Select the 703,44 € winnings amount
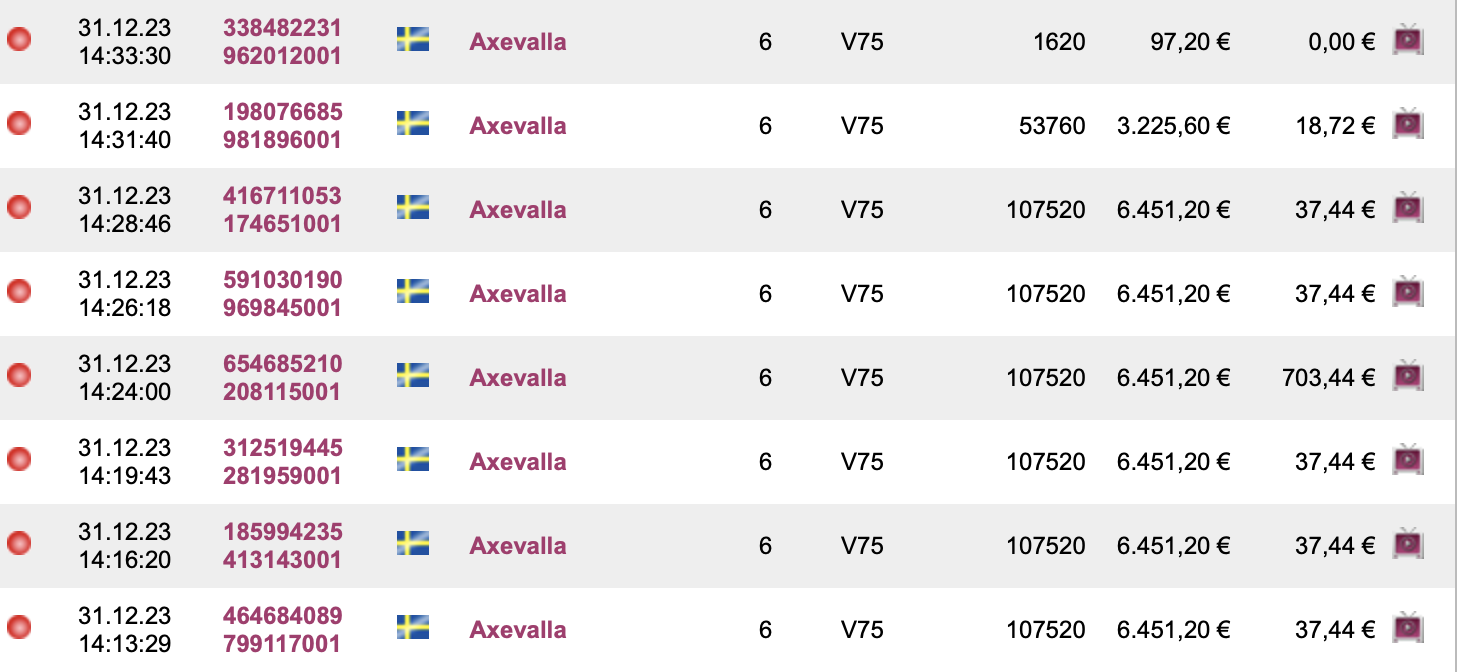1458x672 pixels. pos(1328,378)
